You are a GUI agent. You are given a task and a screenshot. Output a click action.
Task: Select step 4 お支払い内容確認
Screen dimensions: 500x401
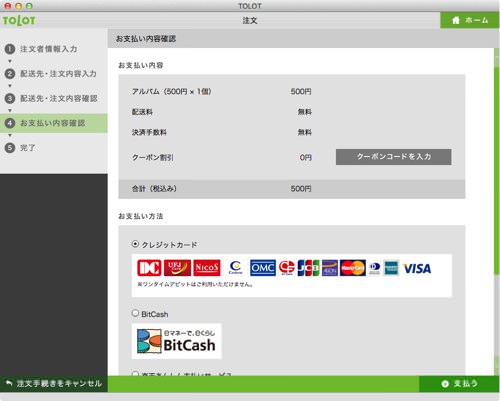point(54,123)
